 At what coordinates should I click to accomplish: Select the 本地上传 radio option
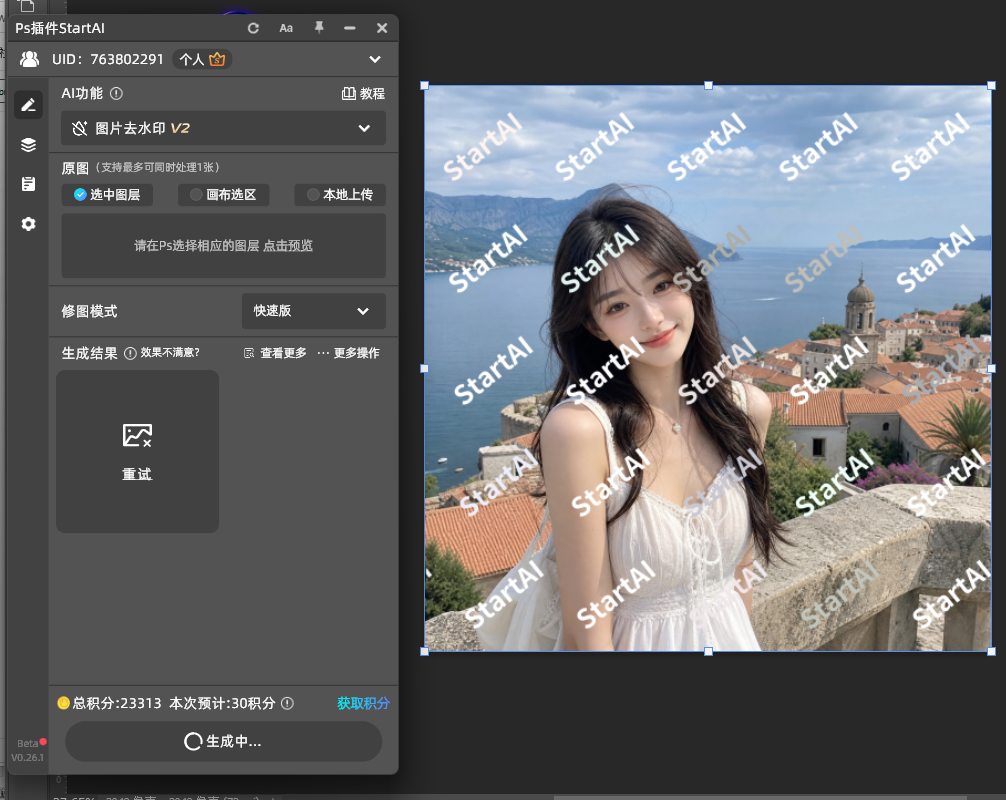(340, 194)
